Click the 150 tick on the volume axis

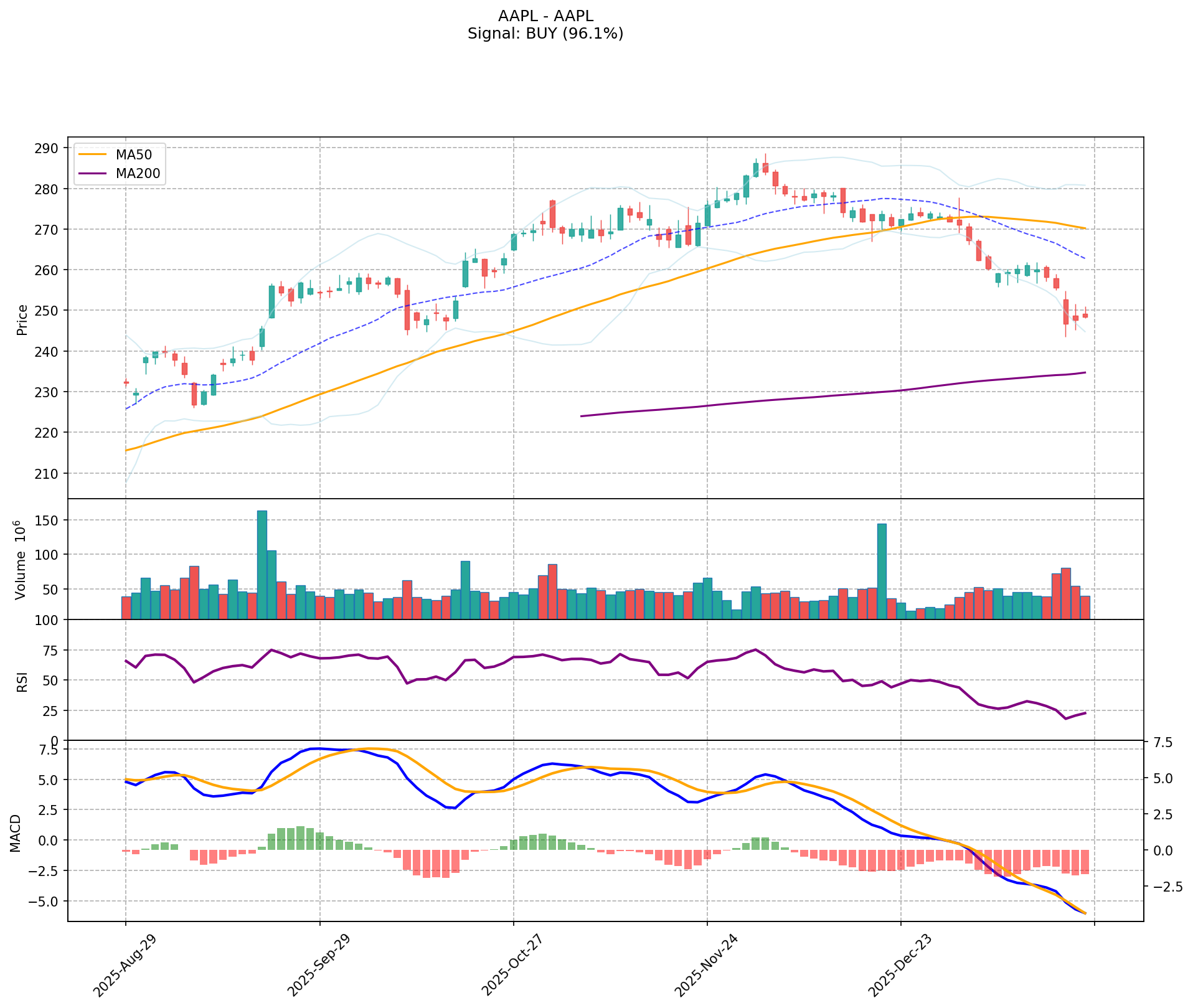click(x=50, y=520)
